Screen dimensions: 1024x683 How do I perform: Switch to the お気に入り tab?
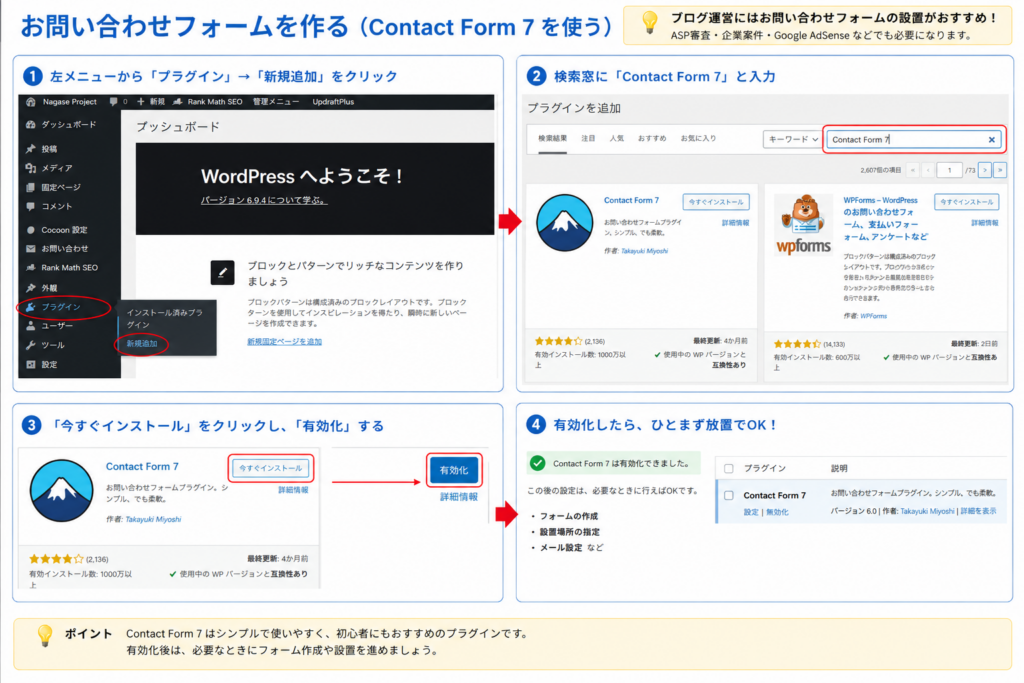[x=698, y=138]
